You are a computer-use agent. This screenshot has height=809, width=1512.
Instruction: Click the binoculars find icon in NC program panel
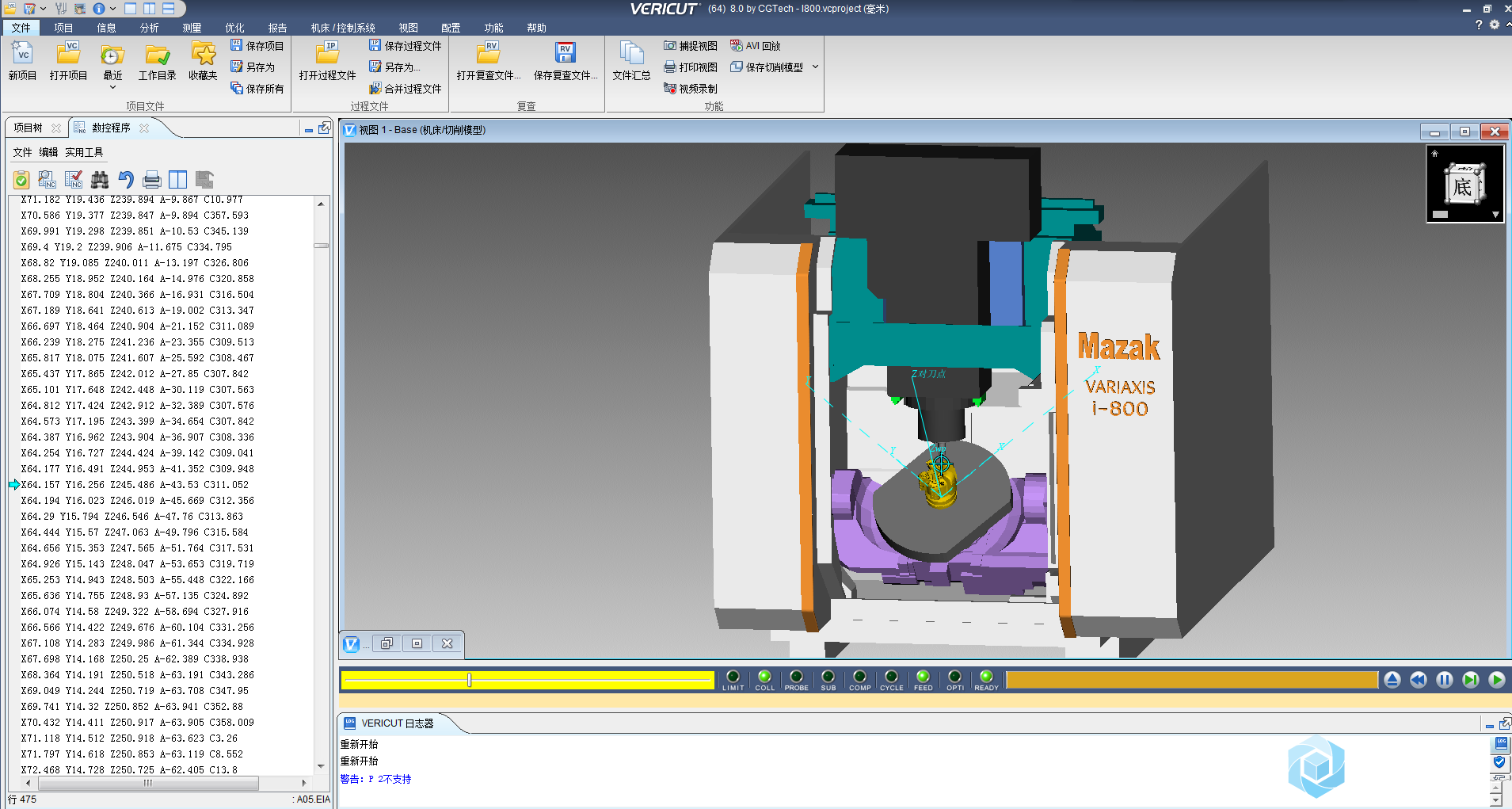(100, 180)
